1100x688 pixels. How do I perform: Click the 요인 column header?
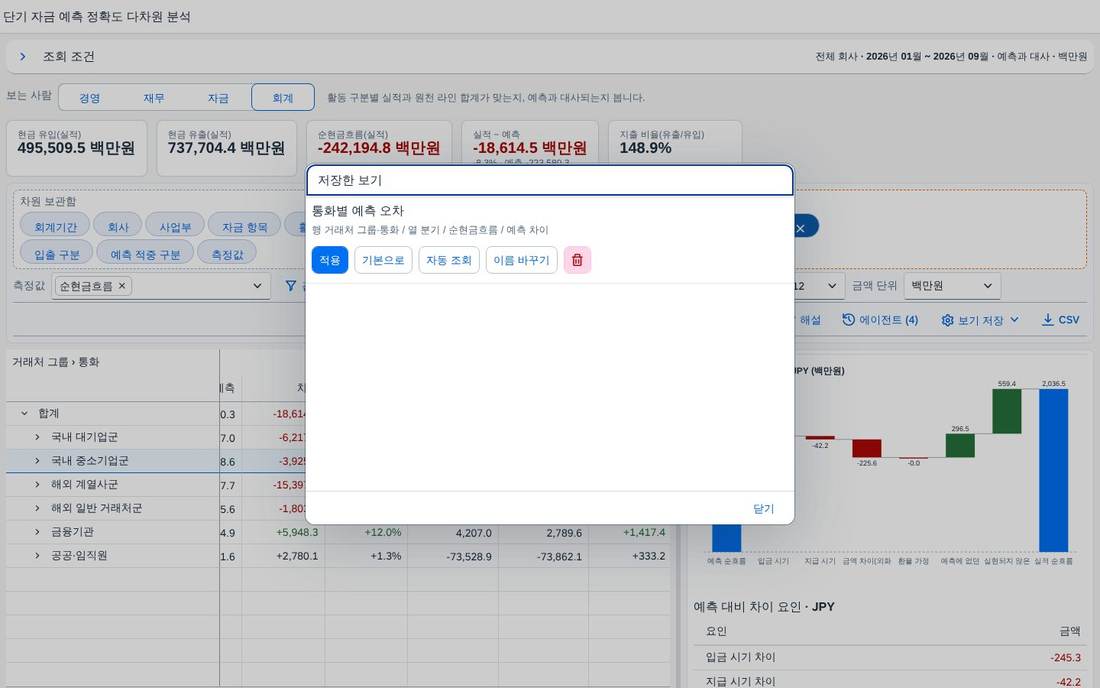coord(716,631)
